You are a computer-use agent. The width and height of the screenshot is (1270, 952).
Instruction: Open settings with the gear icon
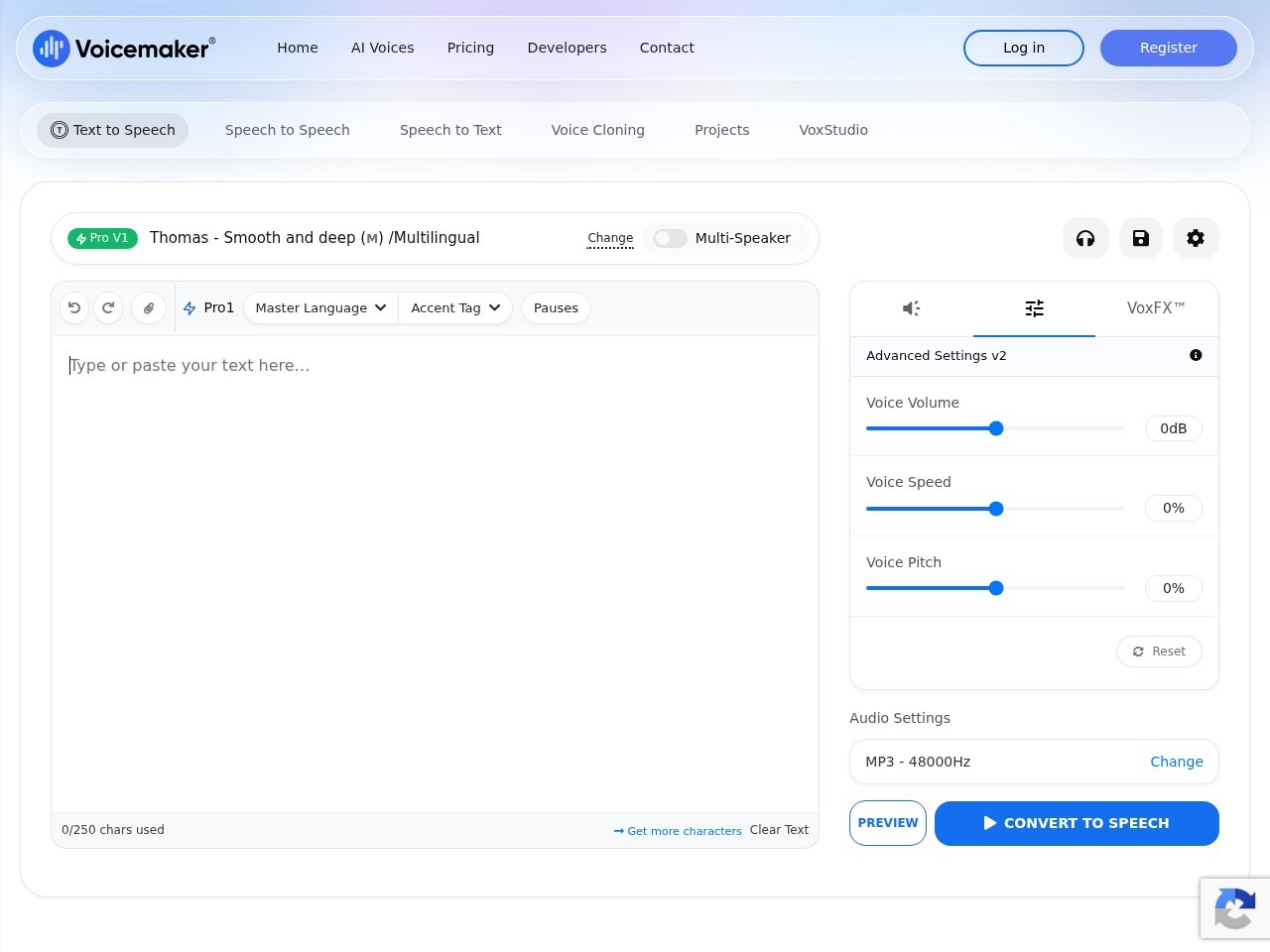pyautogui.click(x=1196, y=238)
